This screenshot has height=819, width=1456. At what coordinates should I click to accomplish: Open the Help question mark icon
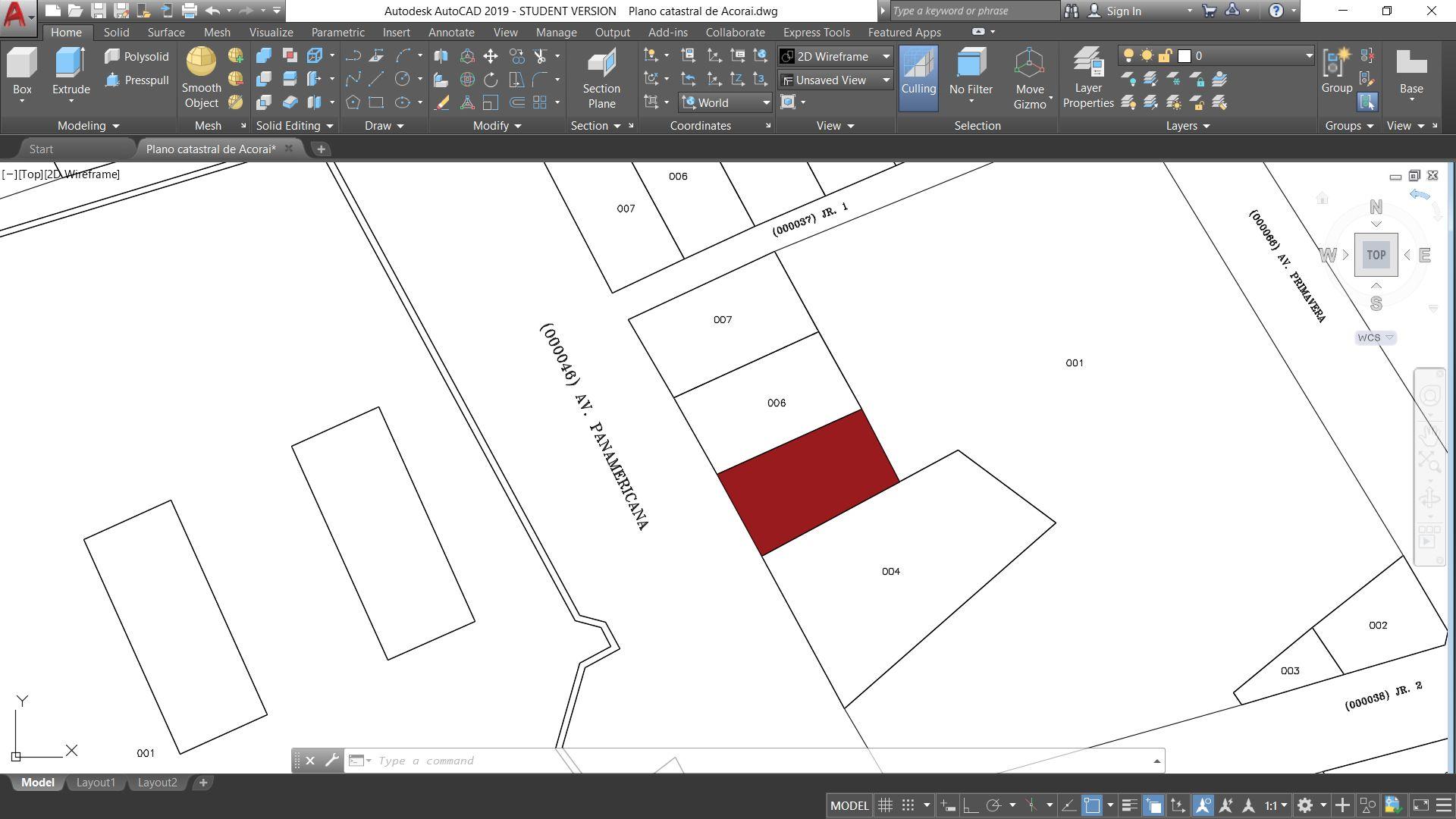point(1276,11)
